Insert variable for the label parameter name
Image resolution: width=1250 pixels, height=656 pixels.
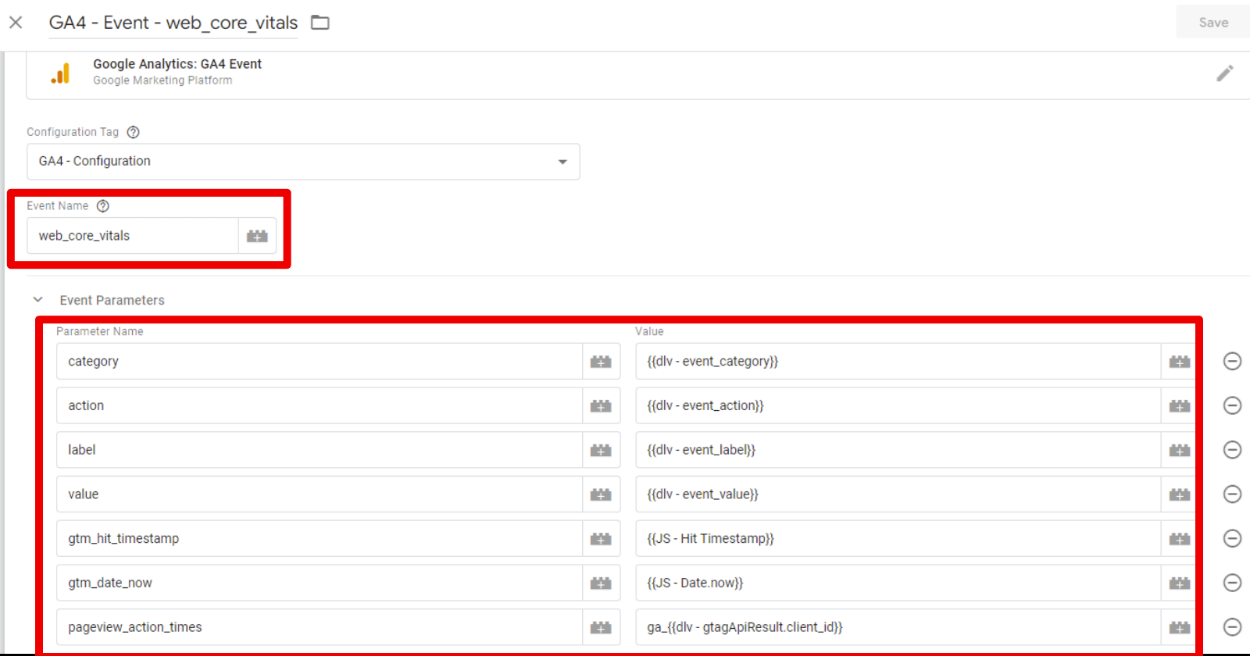click(x=601, y=450)
